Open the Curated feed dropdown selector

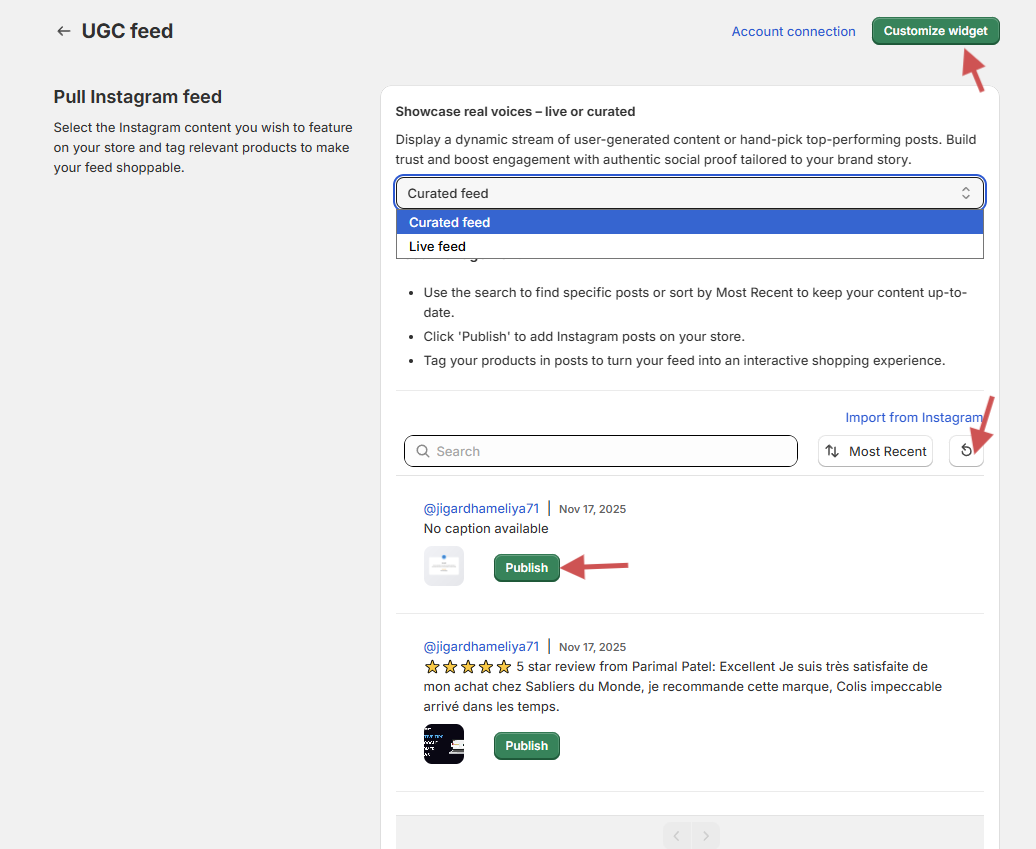tap(690, 193)
